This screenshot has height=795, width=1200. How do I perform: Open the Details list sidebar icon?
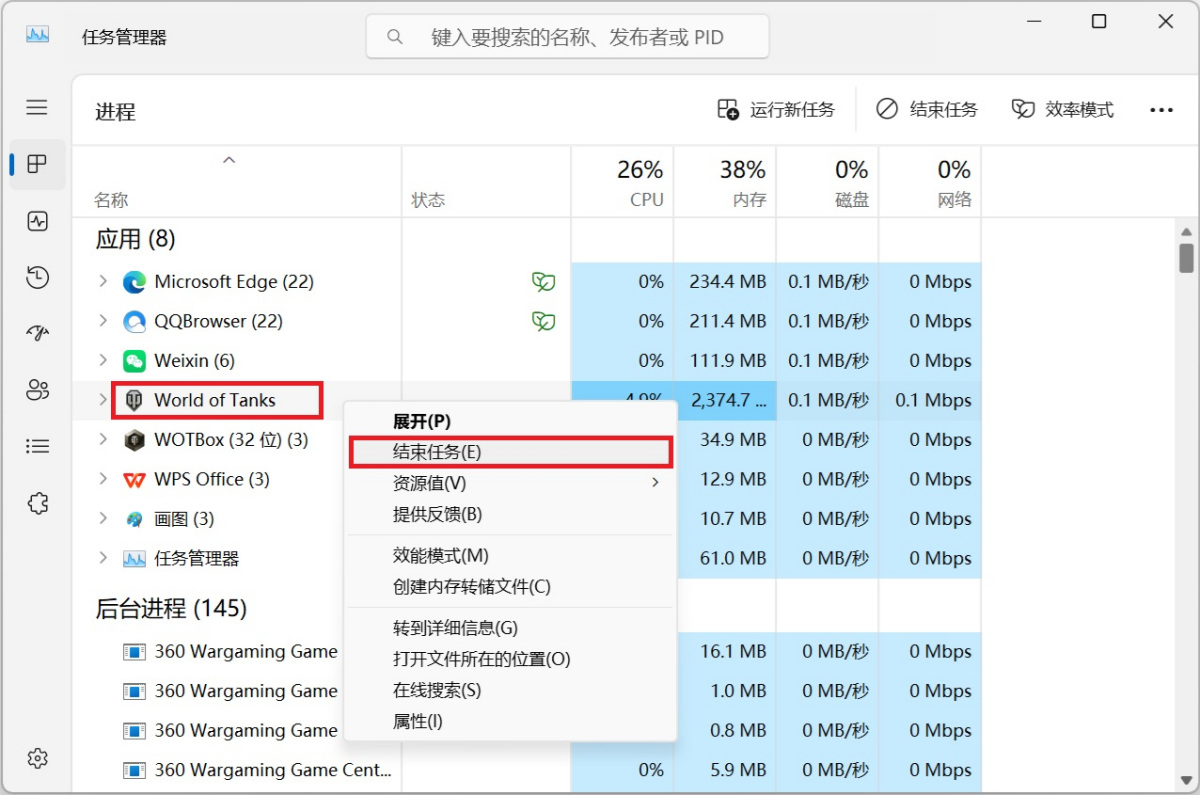tap(37, 446)
